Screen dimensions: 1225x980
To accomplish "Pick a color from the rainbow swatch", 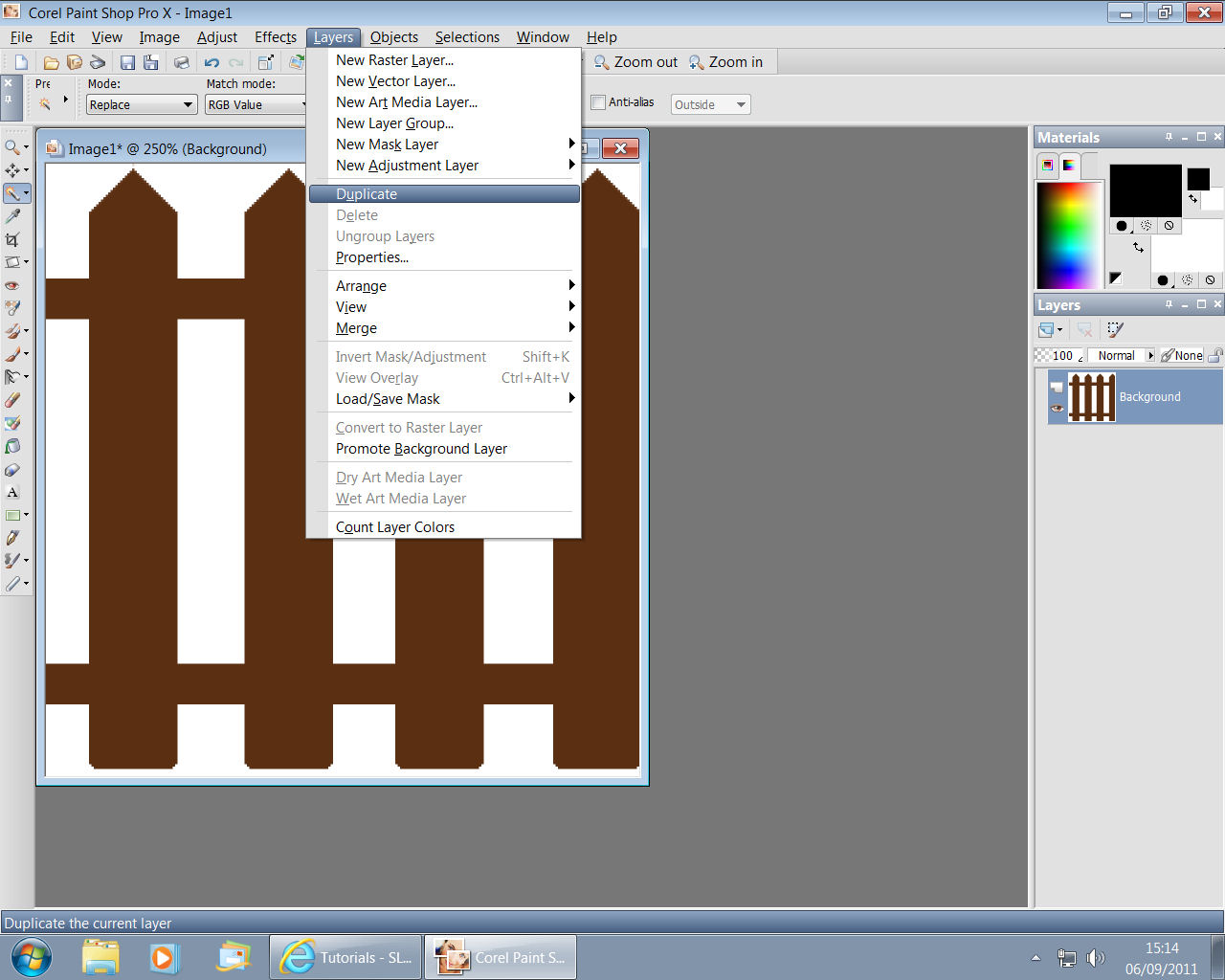I will (x=1067, y=234).
